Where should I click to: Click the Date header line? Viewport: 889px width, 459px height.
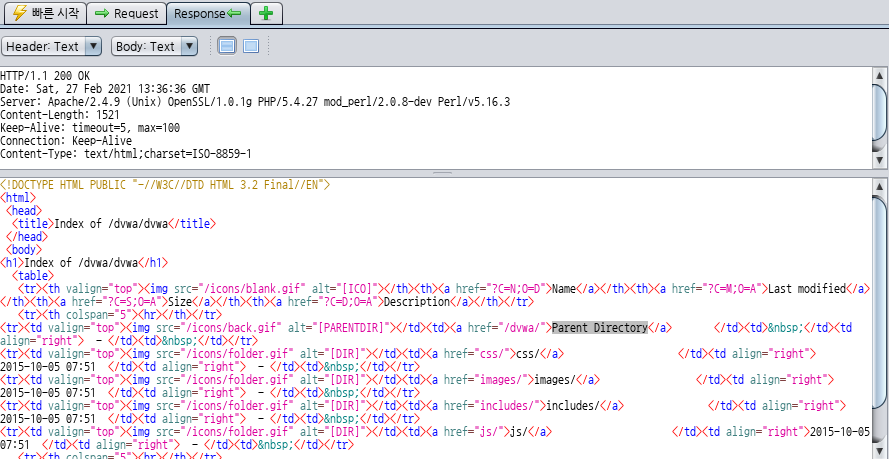point(105,88)
